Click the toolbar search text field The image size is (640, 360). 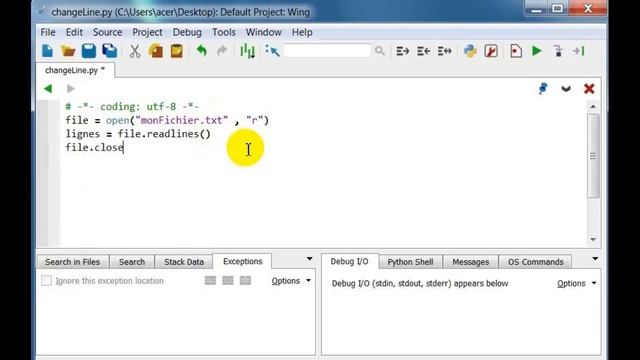pos(327,51)
